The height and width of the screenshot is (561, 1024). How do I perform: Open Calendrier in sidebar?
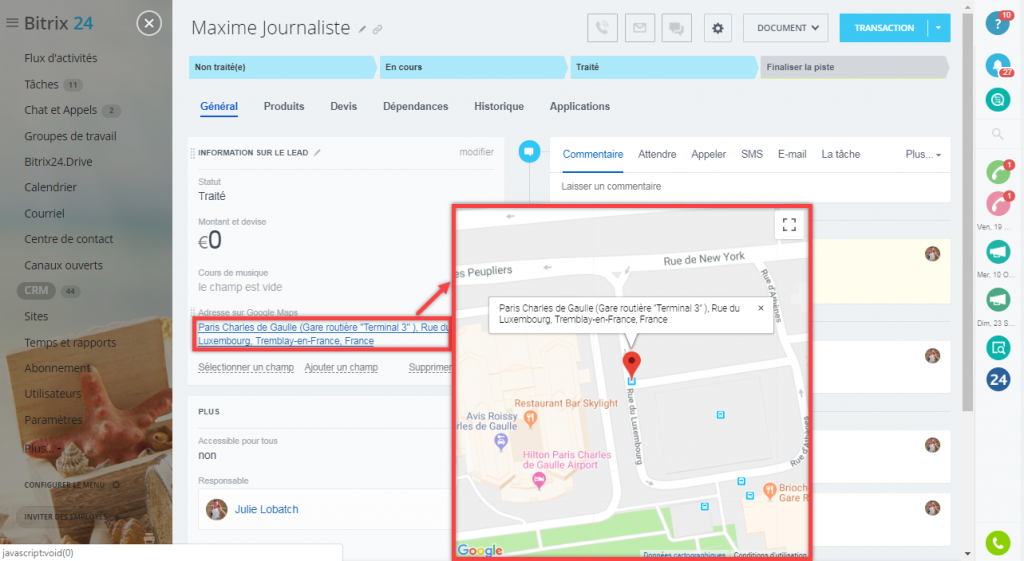click(50, 187)
